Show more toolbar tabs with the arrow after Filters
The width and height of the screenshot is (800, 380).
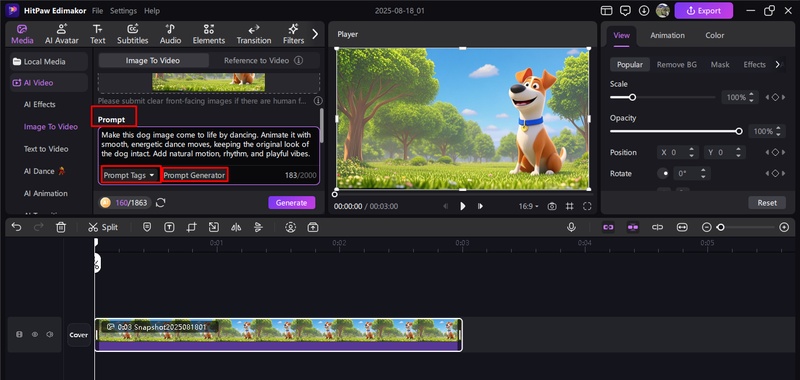[x=315, y=34]
